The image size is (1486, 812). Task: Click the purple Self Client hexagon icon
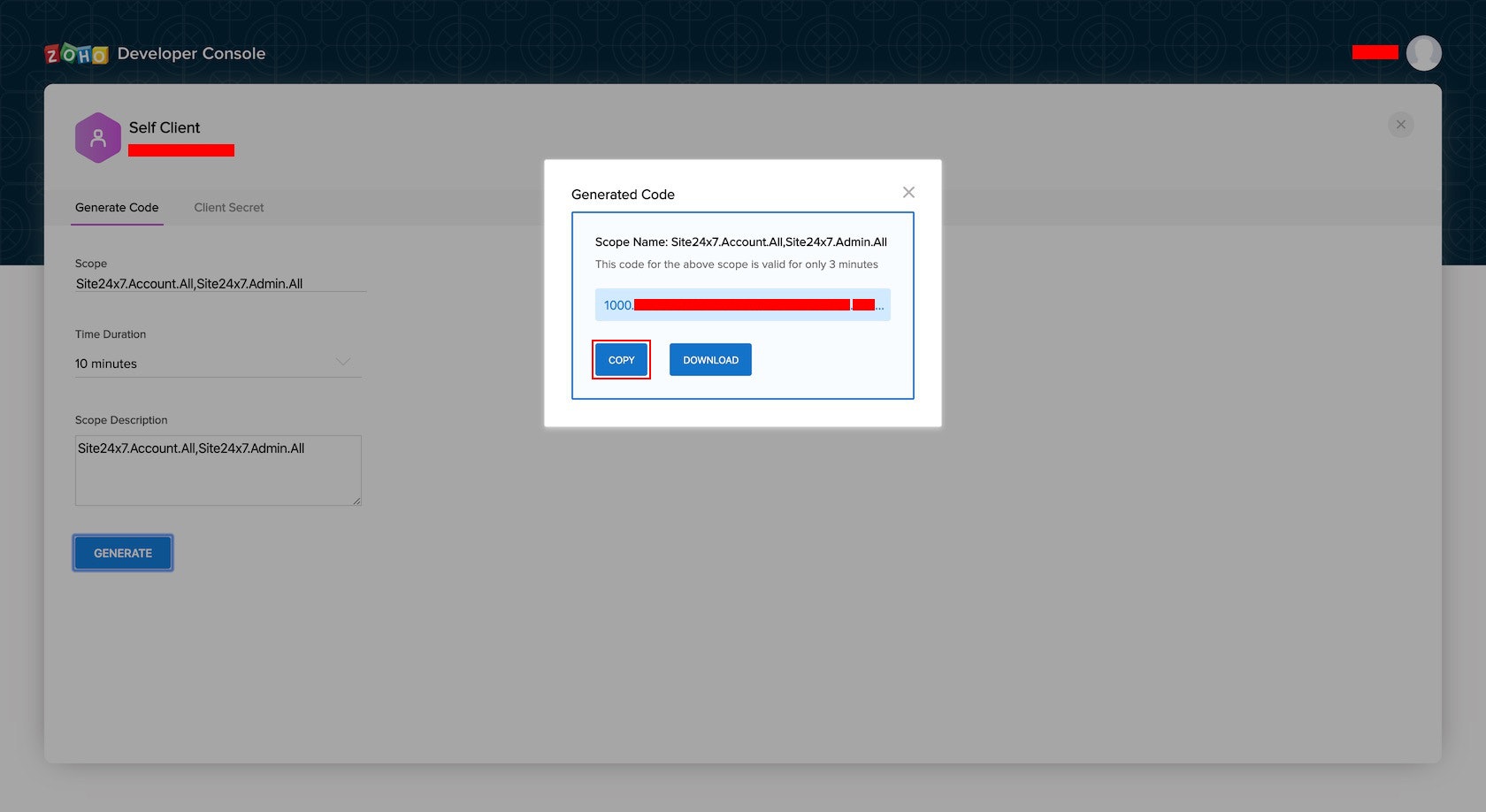(98, 137)
